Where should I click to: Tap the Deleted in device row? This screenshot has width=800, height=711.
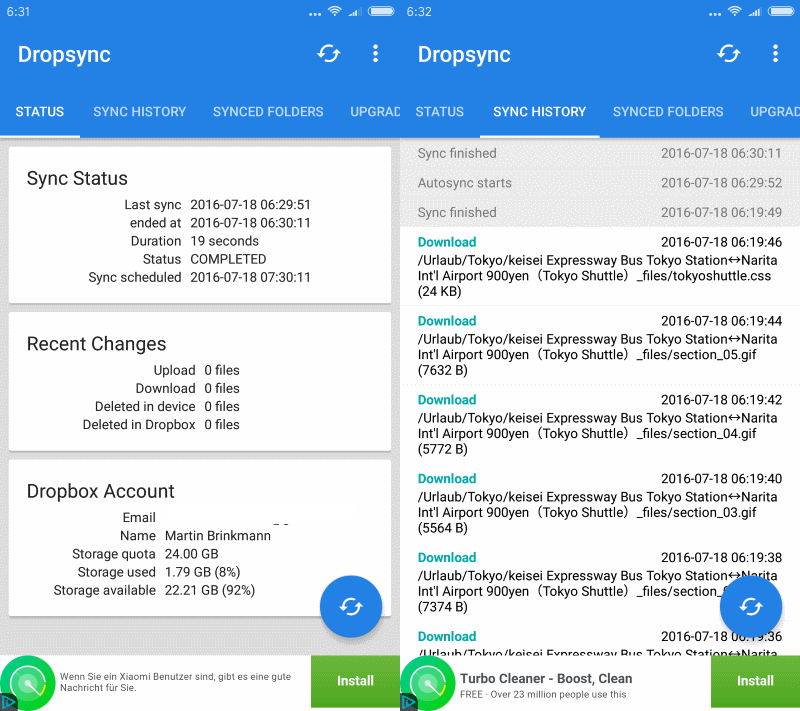[x=167, y=407]
